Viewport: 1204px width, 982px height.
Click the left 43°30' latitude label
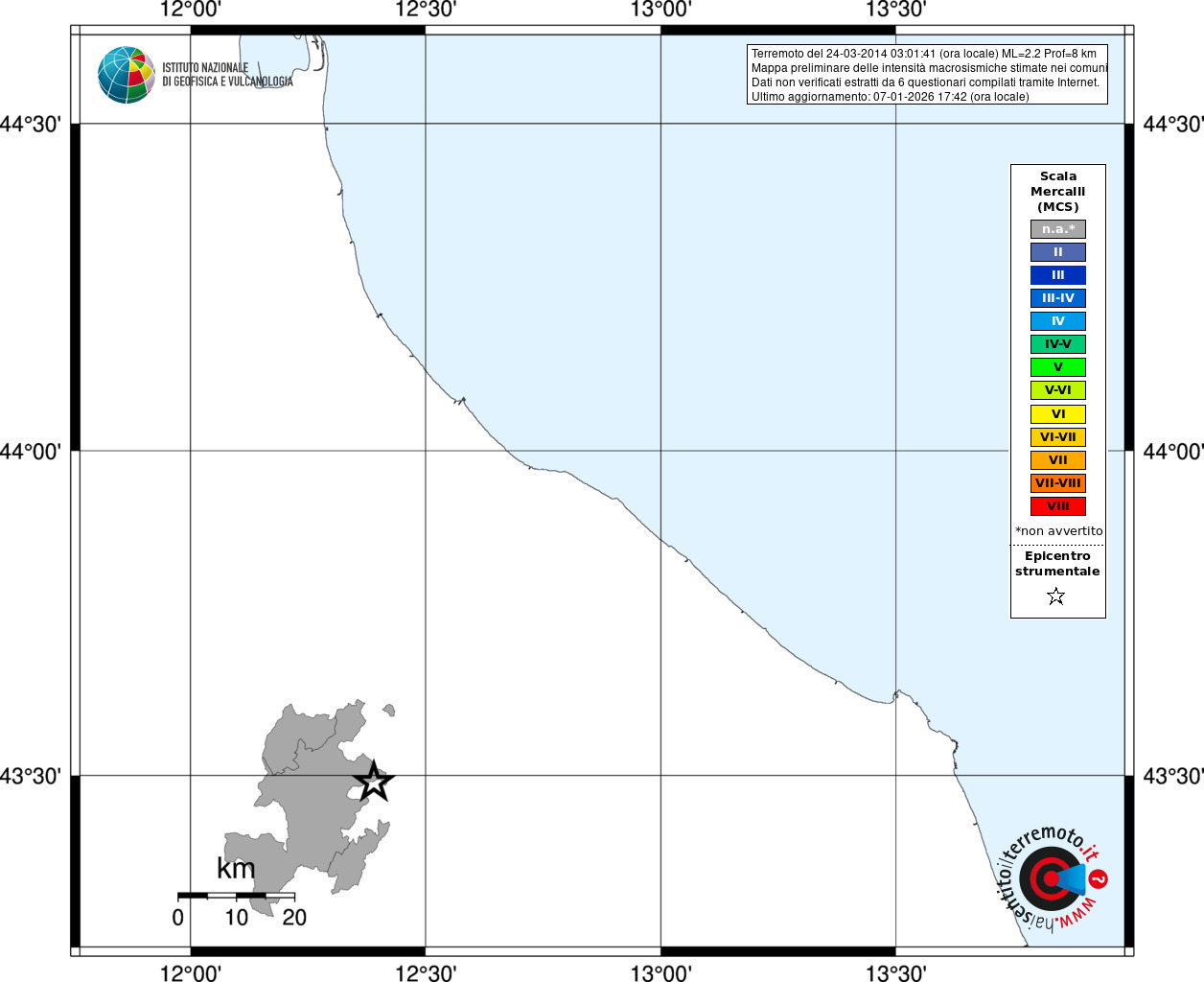click(x=31, y=776)
